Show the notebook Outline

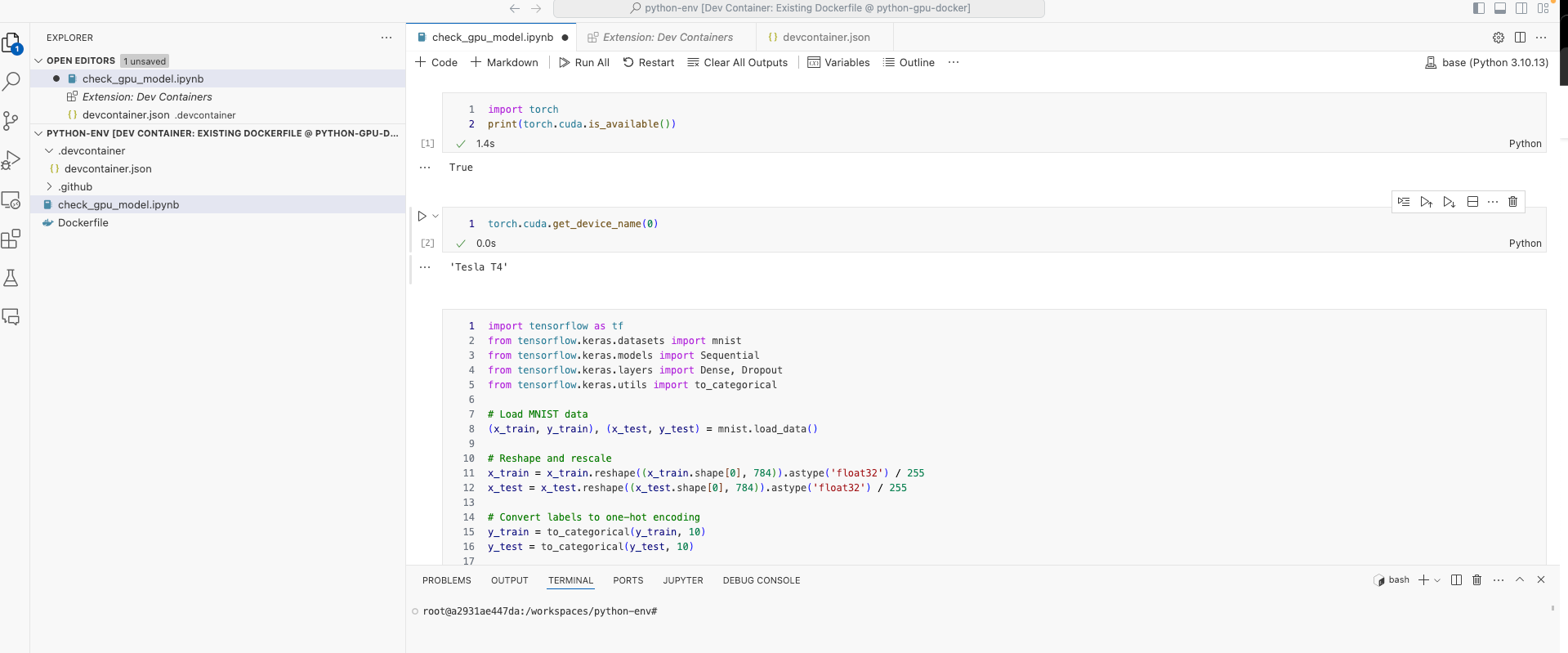909,62
